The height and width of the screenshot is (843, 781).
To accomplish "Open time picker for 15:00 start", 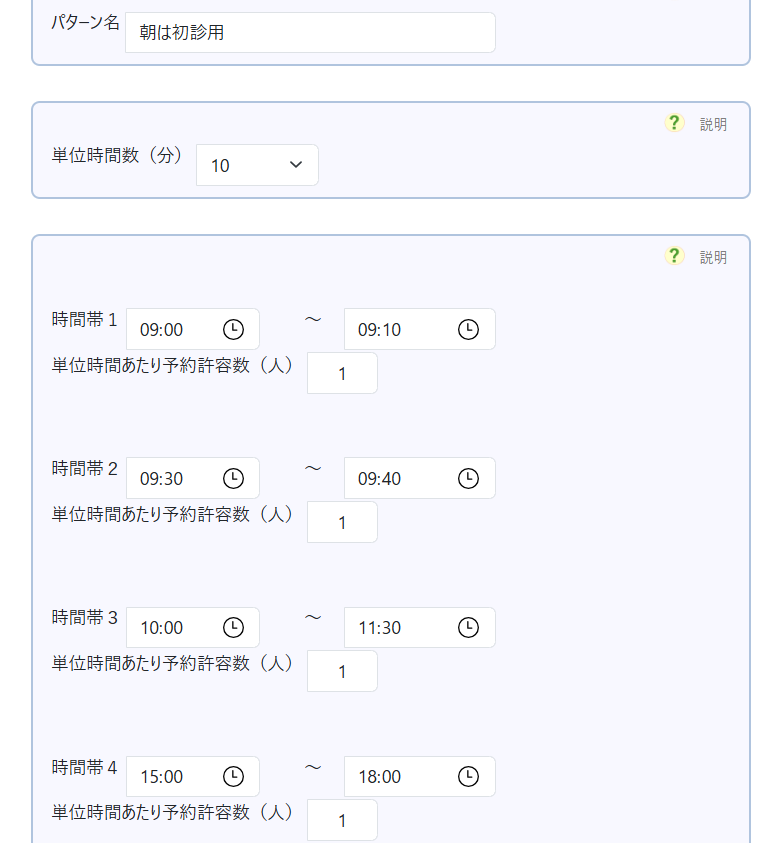I will coord(232,776).
